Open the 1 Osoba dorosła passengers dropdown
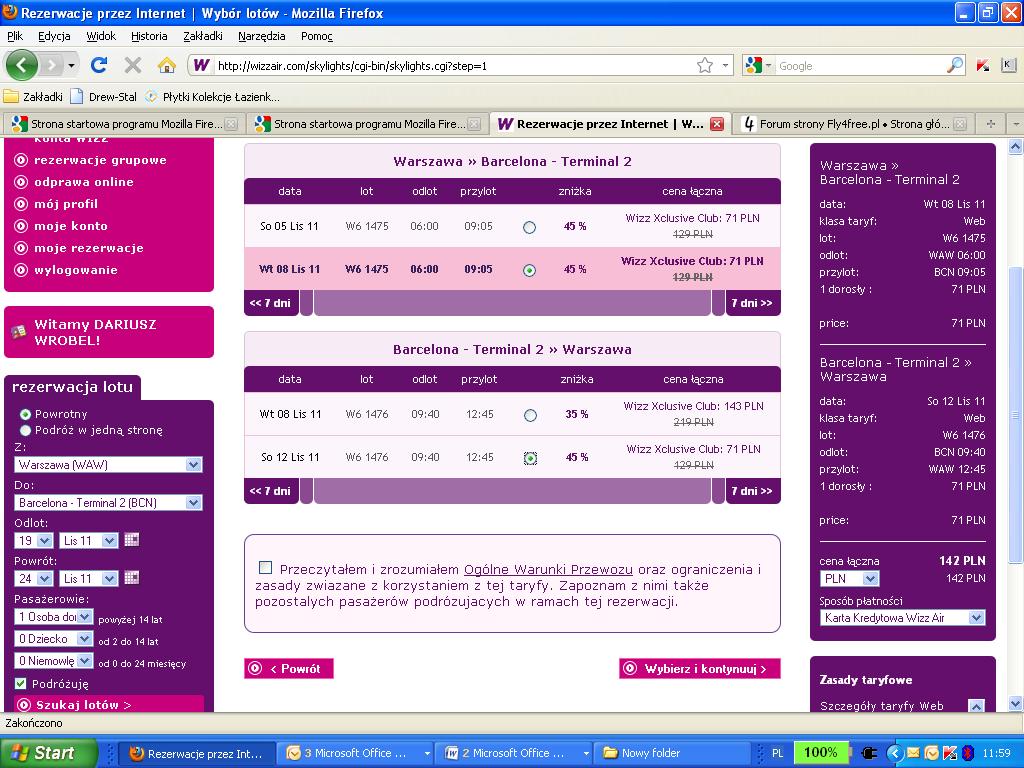Viewport: 1024px width, 768px height. click(x=54, y=616)
